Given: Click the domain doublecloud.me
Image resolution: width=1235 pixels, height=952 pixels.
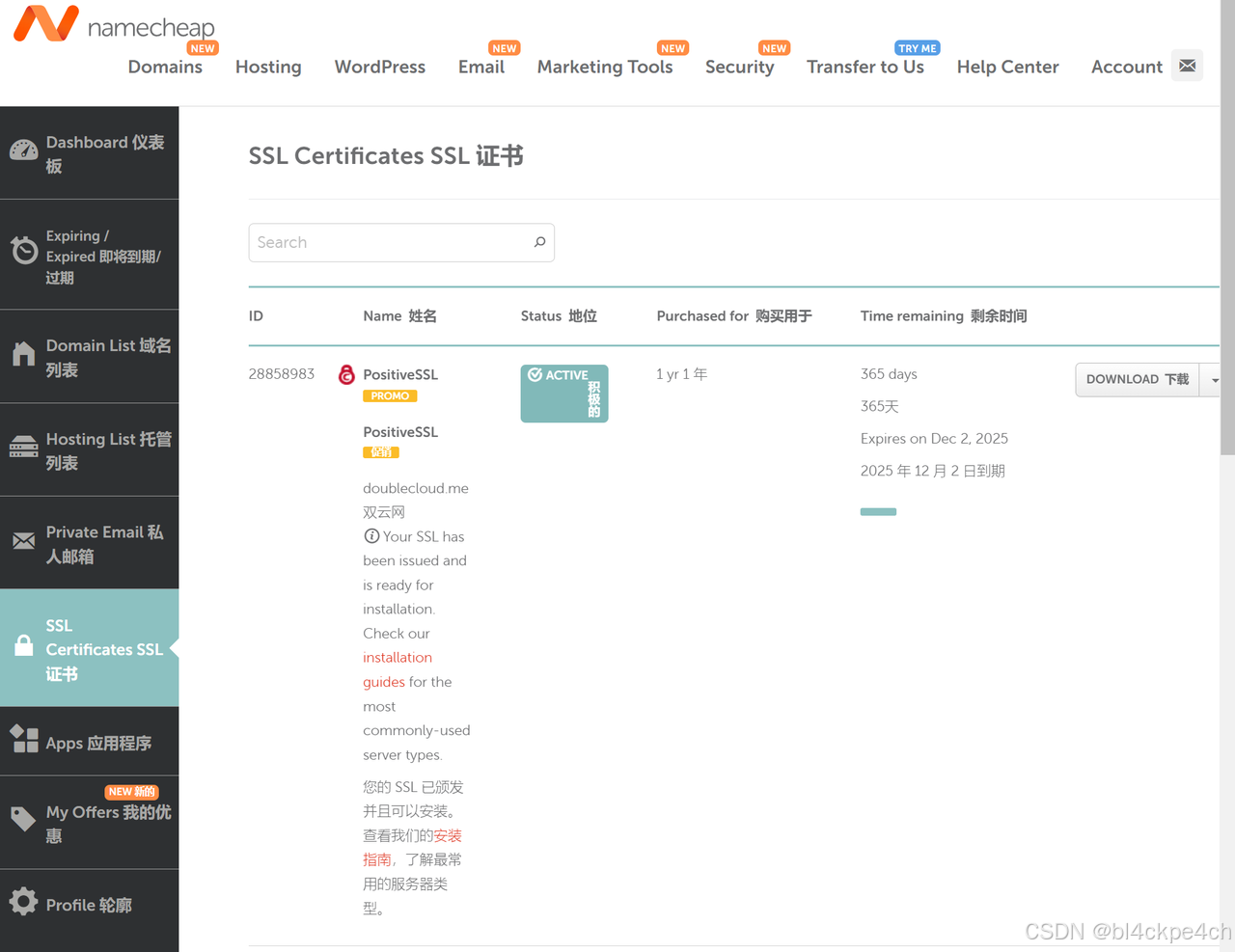Looking at the screenshot, I should 416,488.
